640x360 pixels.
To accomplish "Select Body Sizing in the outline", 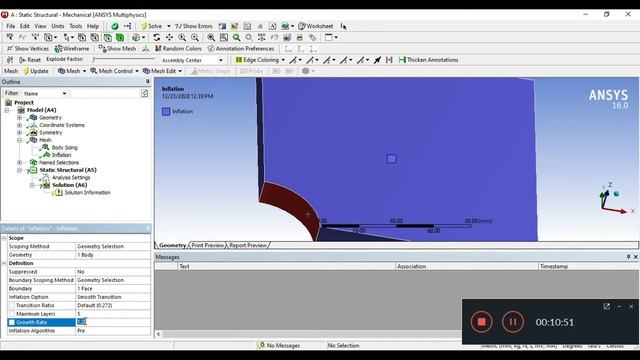I will click(64, 147).
